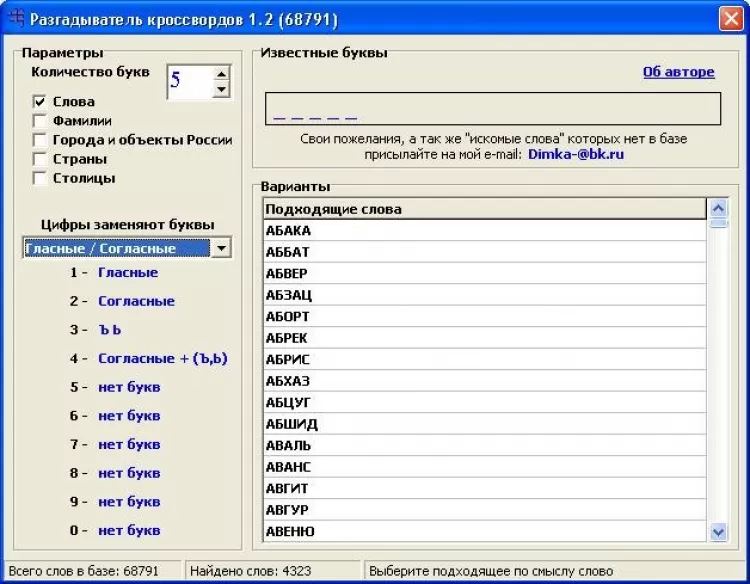Enable Города и объекты России checkbox
Image resolution: width=750 pixels, height=584 pixels.
(40, 140)
